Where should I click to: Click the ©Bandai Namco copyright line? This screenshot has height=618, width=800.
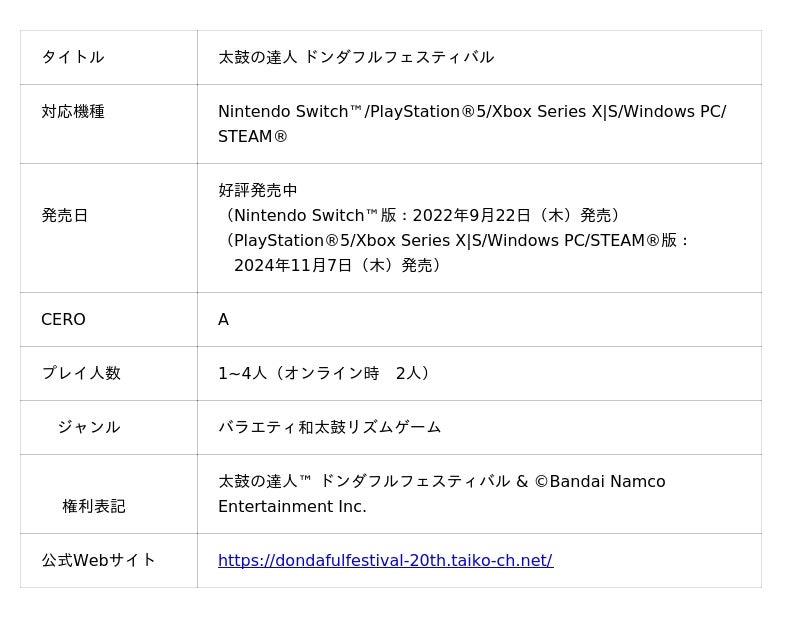(441, 481)
